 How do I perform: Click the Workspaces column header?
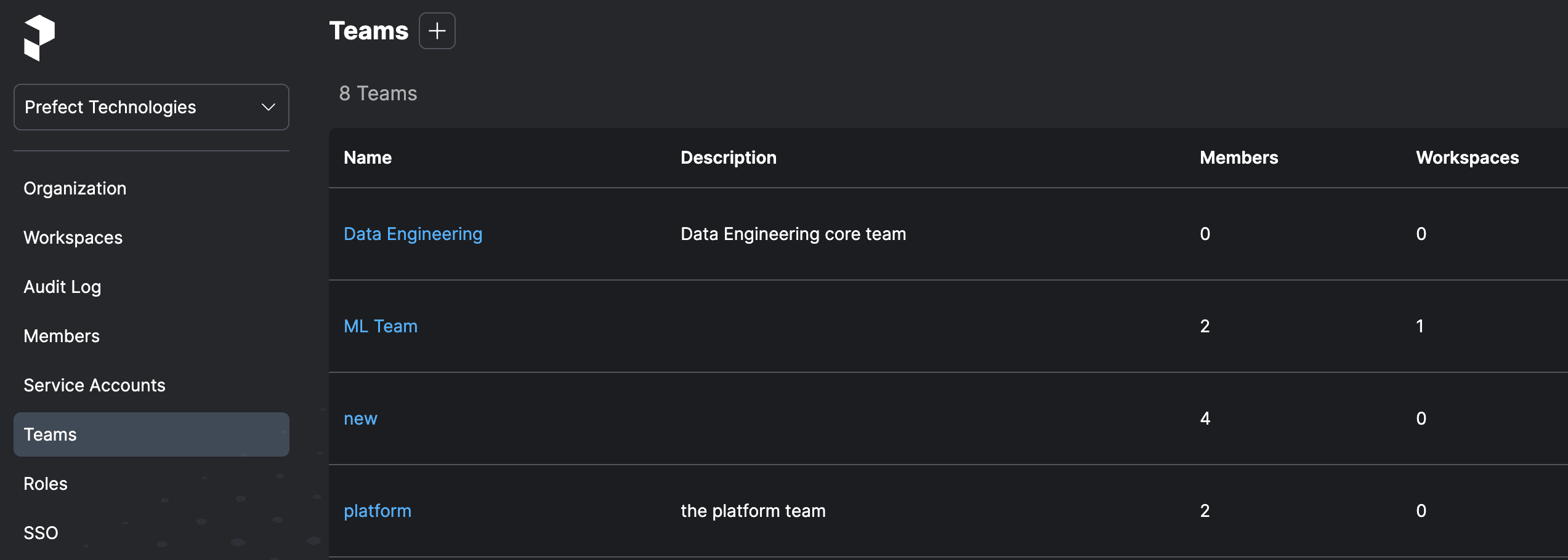pos(1467,158)
